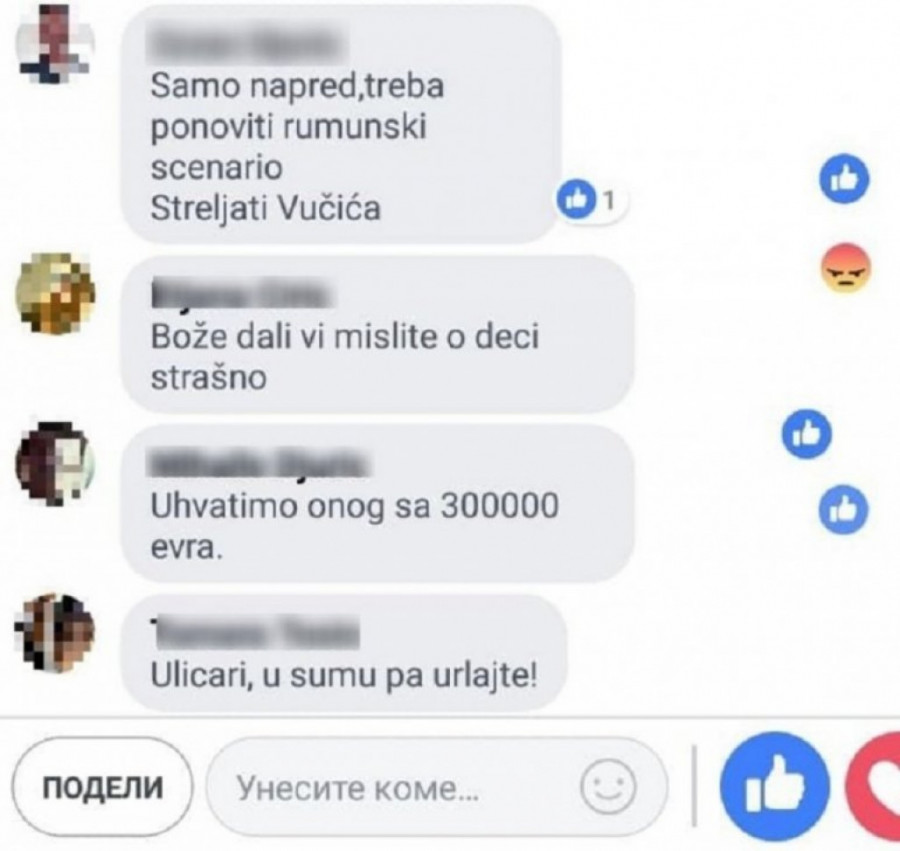Click the angry face reaction emoji

(846, 269)
